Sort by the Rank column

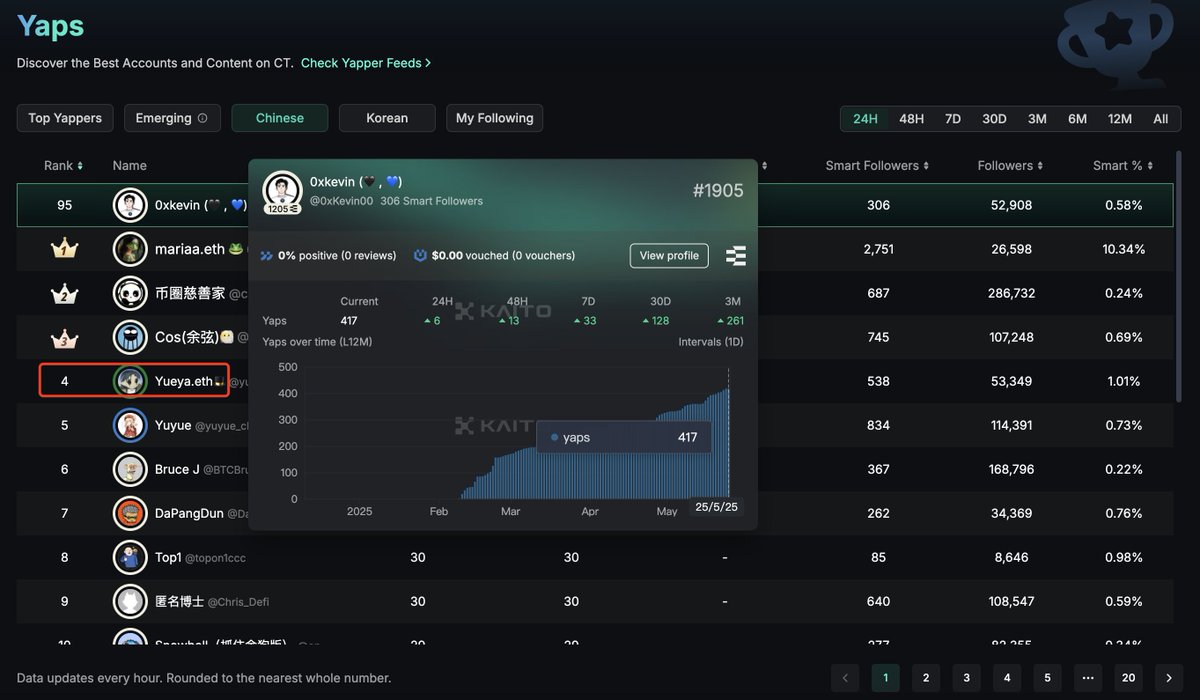click(x=64, y=165)
